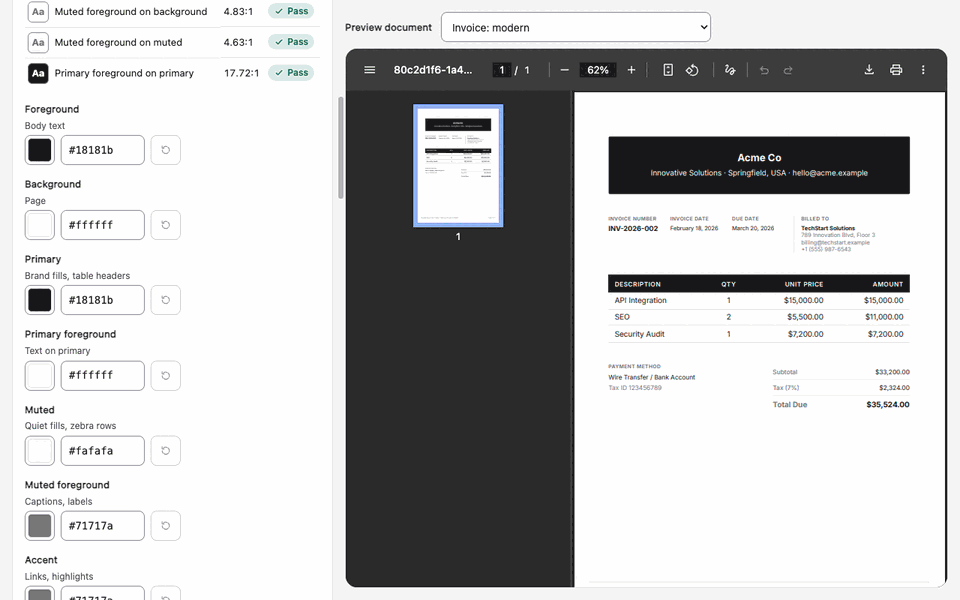Zoom in with the plus icon
This screenshot has height=600, width=960.
point(631,70)
